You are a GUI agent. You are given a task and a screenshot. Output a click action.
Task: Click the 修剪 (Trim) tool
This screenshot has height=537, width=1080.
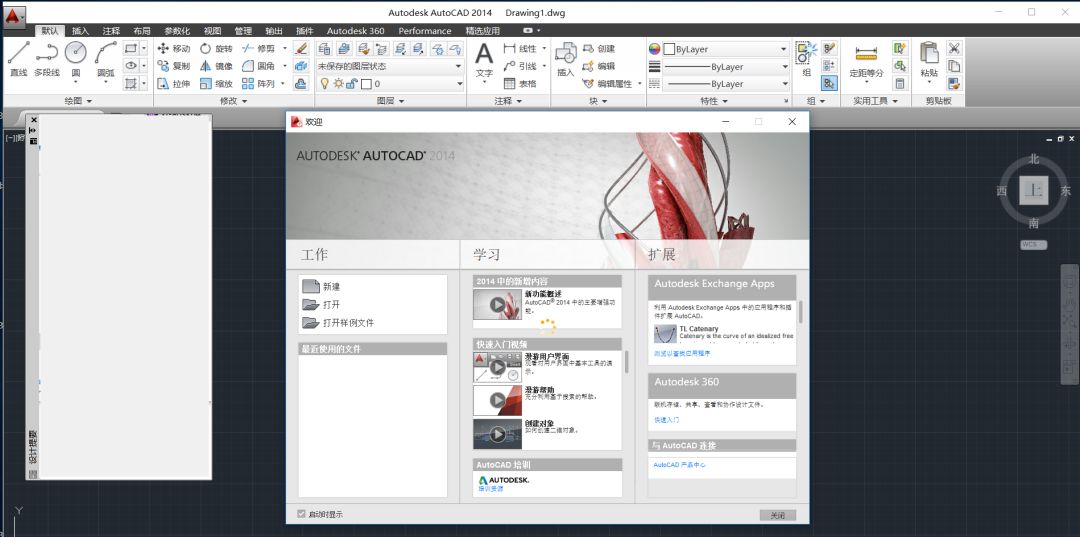259,49
